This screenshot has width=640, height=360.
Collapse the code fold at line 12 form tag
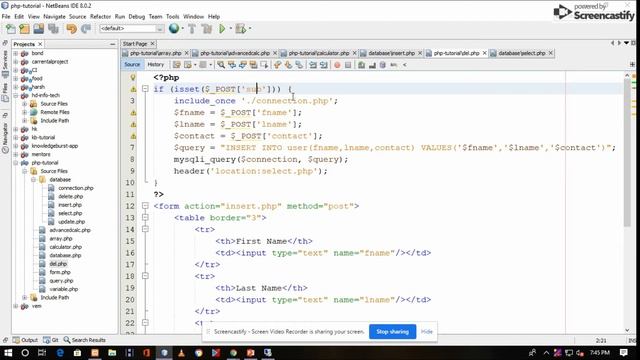pyautogui.click(x=145, y=206)
